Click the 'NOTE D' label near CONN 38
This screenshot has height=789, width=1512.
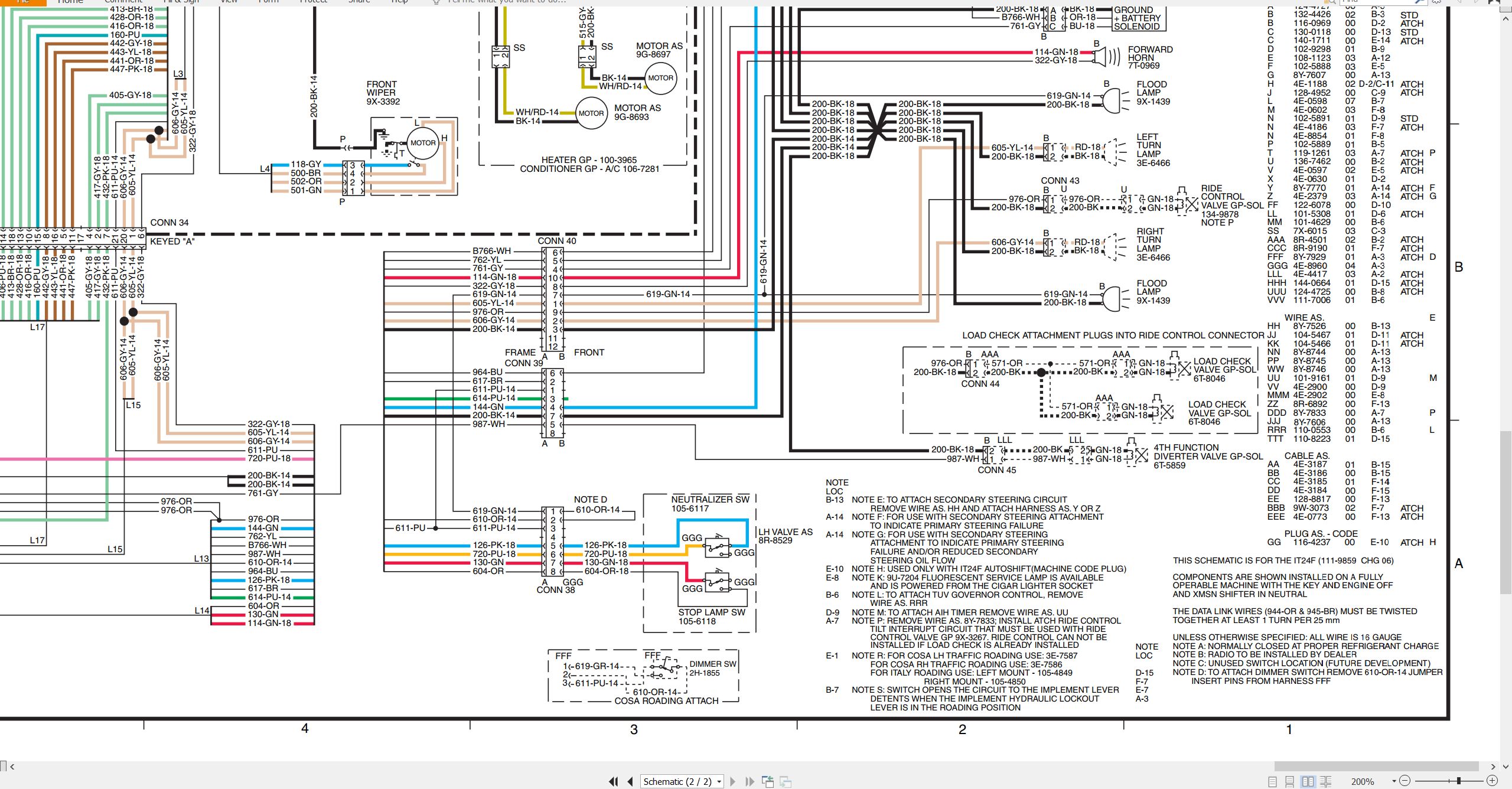coord(591,500)
